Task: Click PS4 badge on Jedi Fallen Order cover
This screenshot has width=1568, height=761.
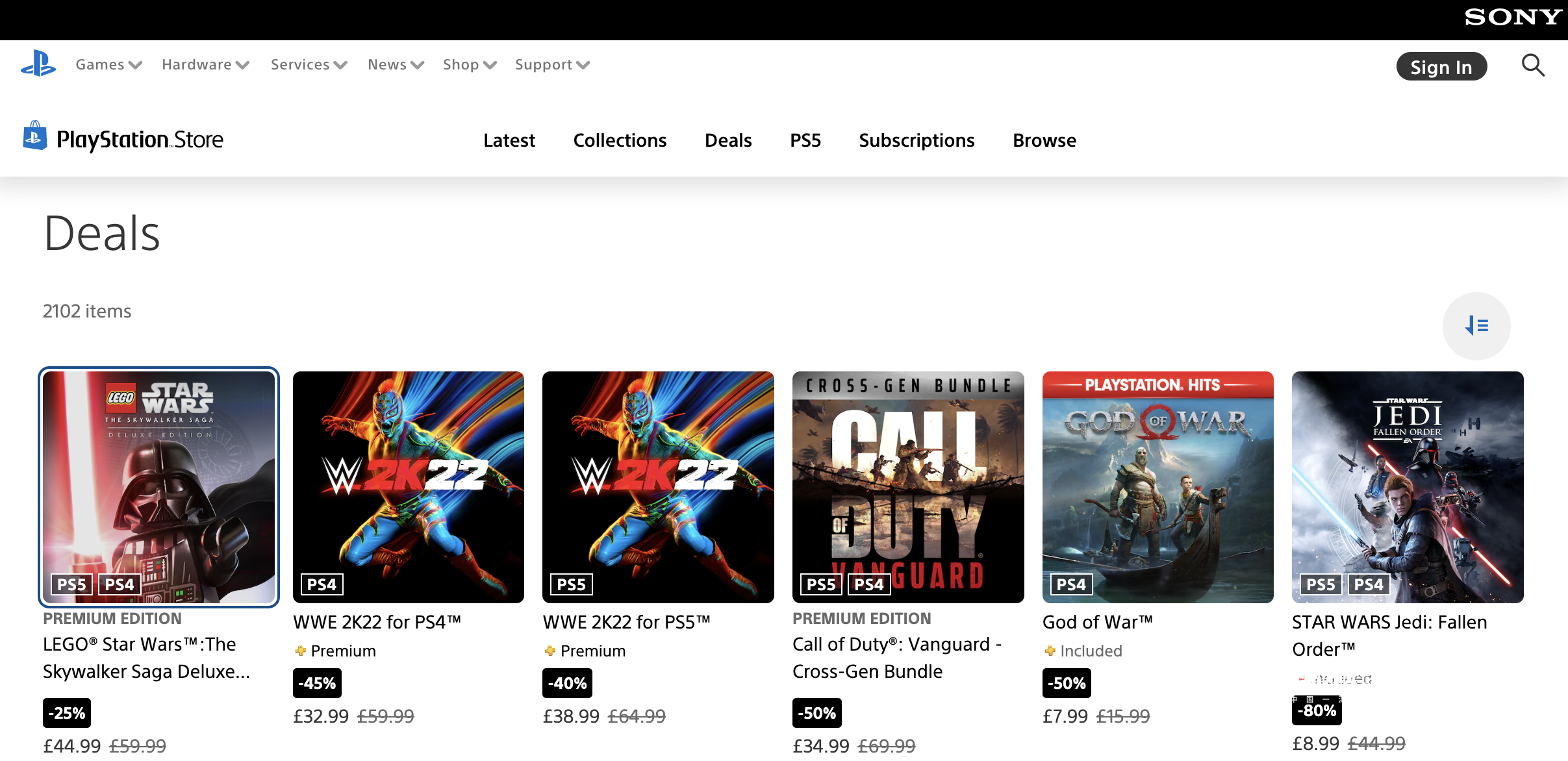Action: 1369,584
